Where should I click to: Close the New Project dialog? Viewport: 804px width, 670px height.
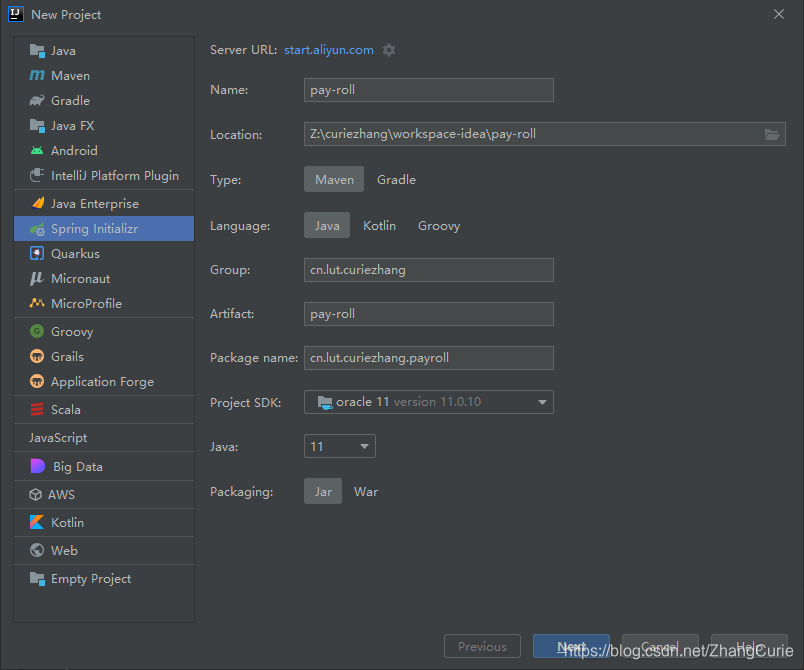[x=779, y=14]
